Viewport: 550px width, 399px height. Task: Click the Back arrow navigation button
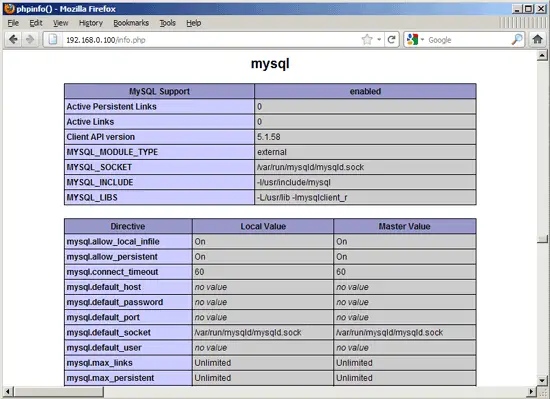pyautogui.click(x=14, y=39)
